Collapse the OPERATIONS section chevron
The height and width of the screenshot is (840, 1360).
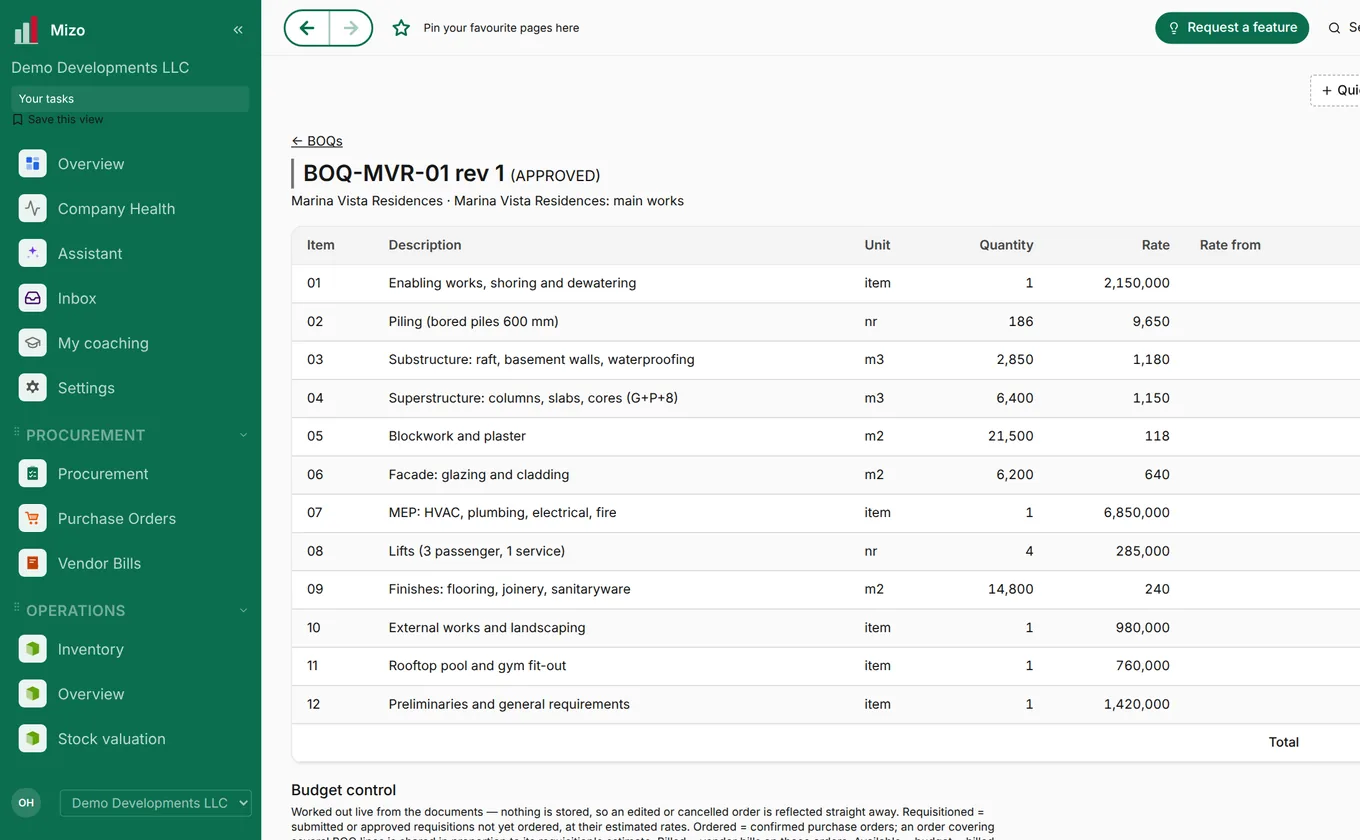tap(243, 610)
